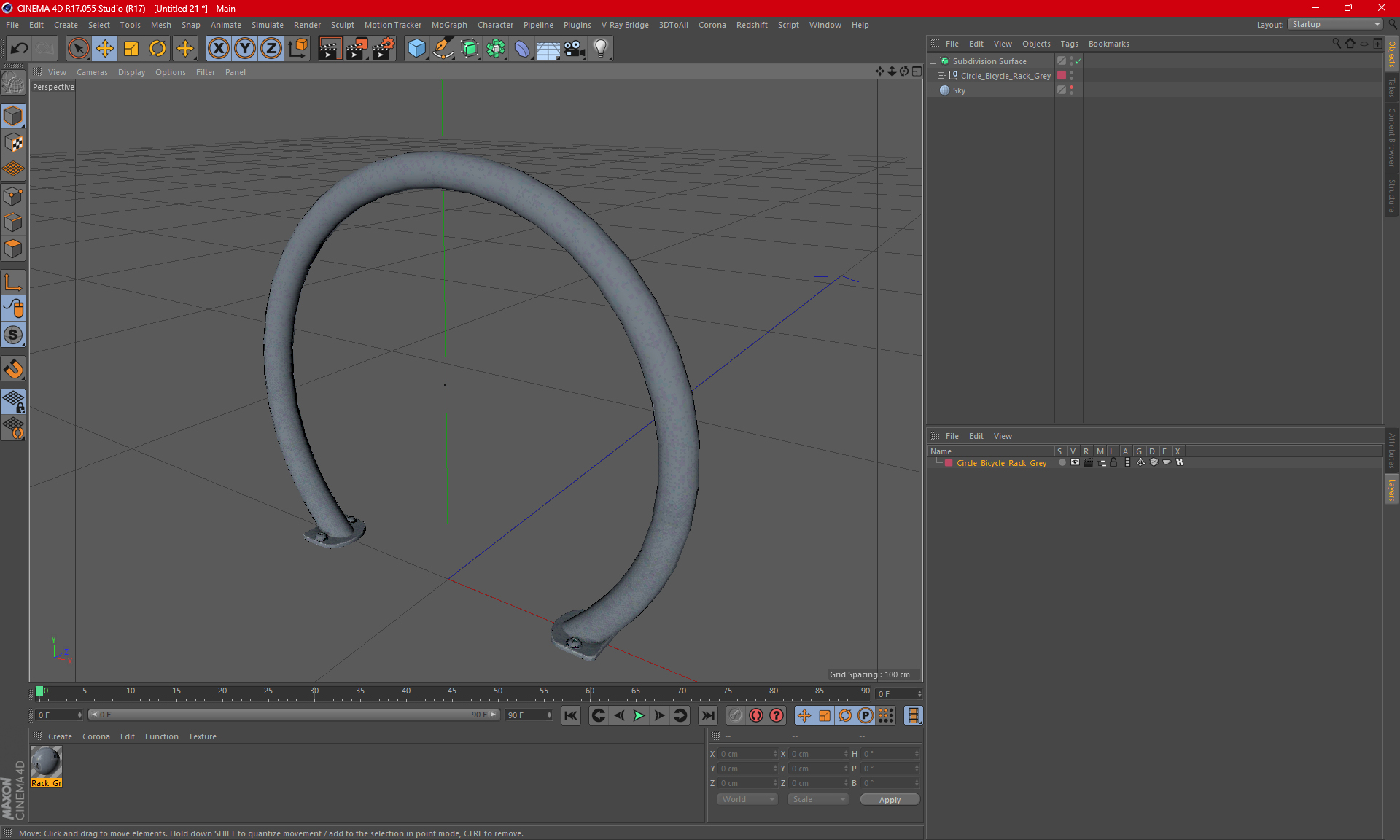Select the Rack_Gr material thumbnail

click(x=46, y=767)
